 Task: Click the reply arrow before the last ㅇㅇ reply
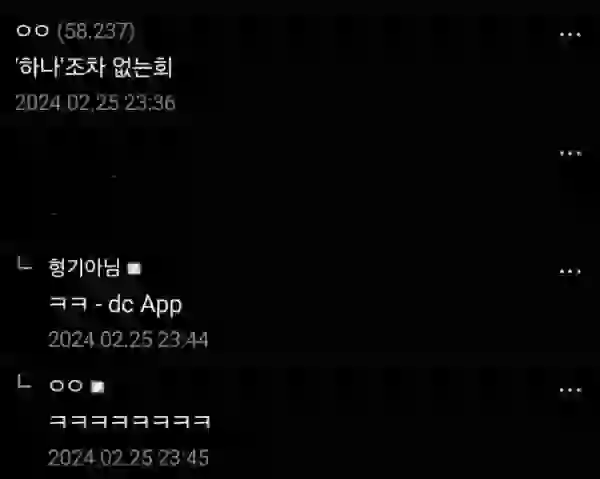click(25, 382)
